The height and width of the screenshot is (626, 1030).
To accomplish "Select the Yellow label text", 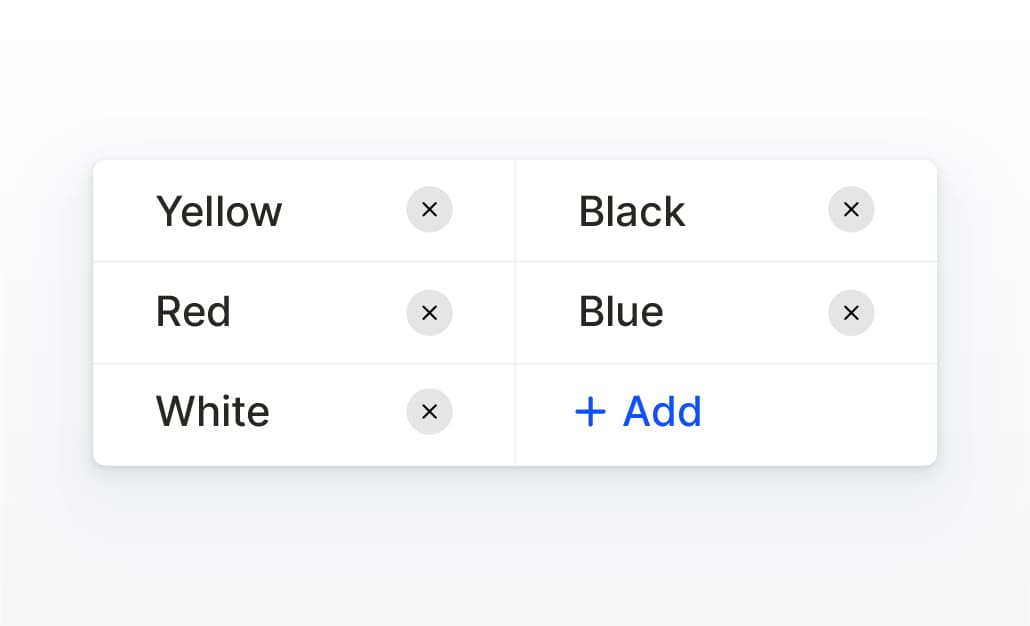I will (219, 212).
